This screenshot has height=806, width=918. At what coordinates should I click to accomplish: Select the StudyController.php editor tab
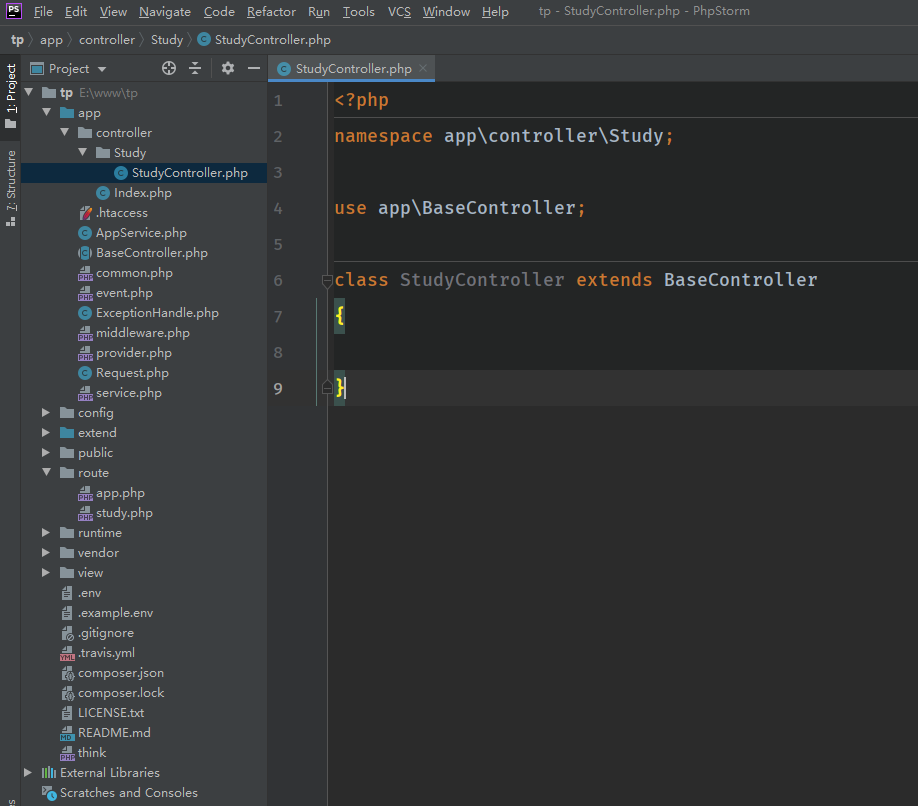(351, 68)
